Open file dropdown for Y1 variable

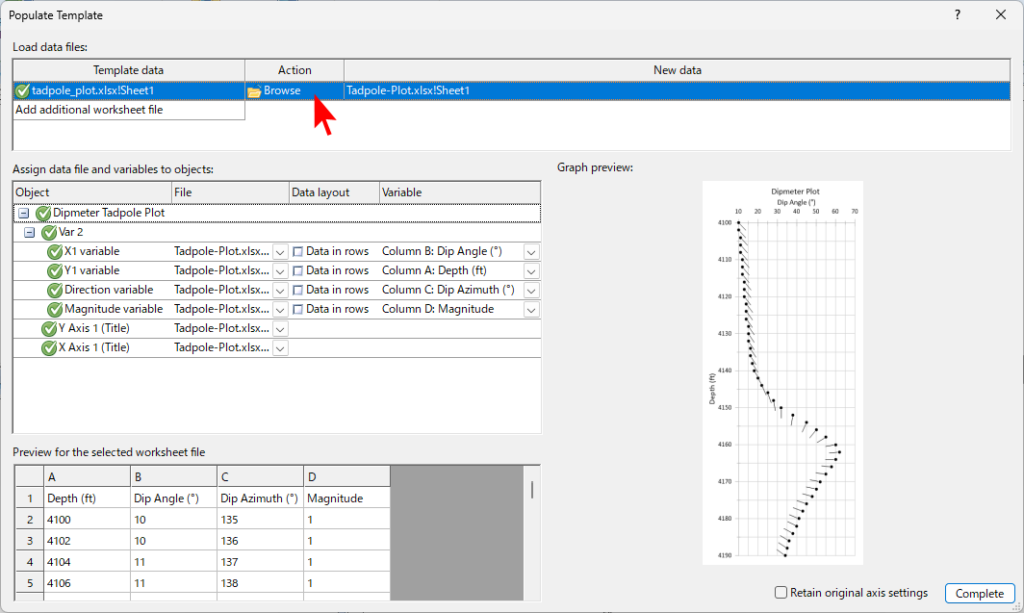[x=280, y=271]
